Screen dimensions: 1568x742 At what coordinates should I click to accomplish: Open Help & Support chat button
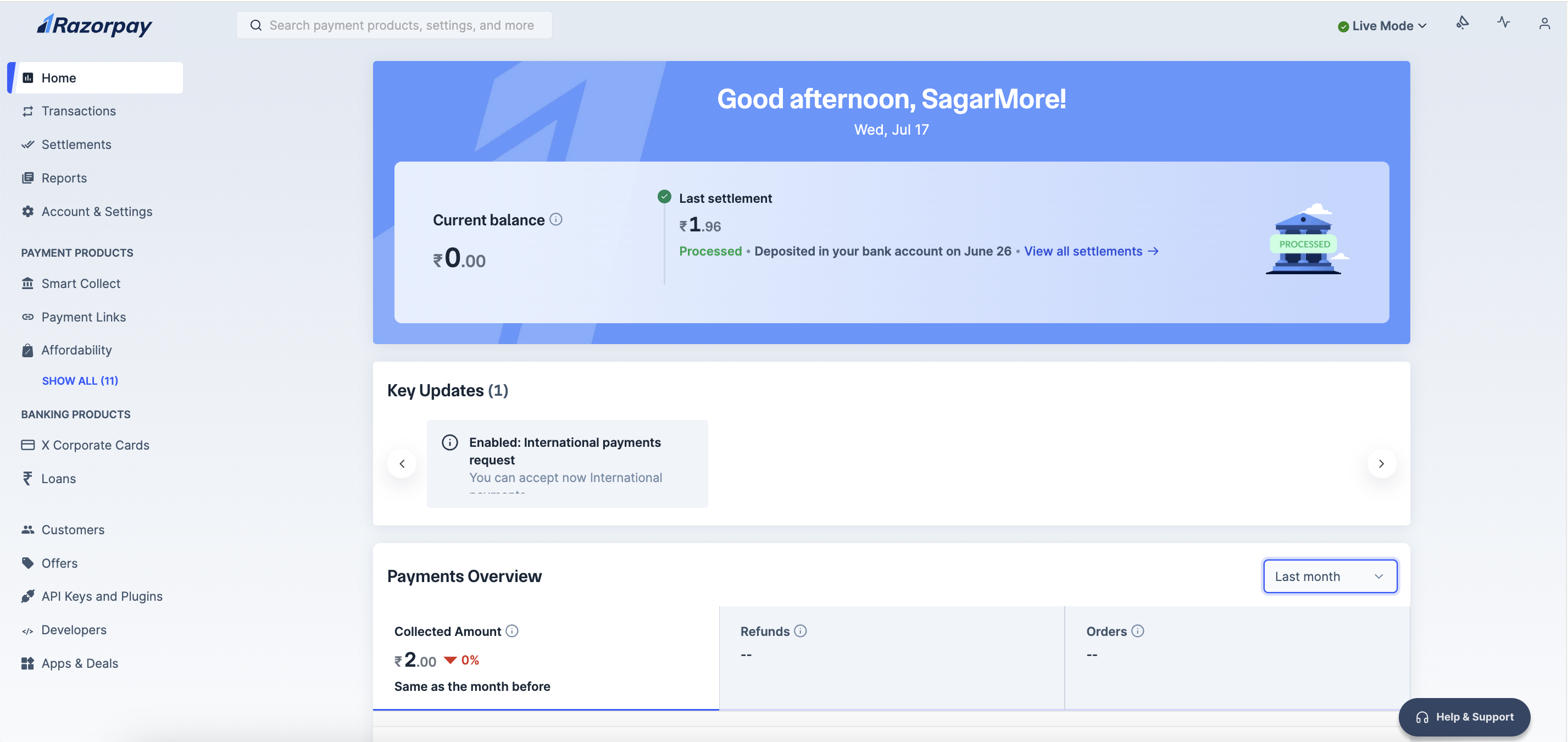coord(1465,717)
